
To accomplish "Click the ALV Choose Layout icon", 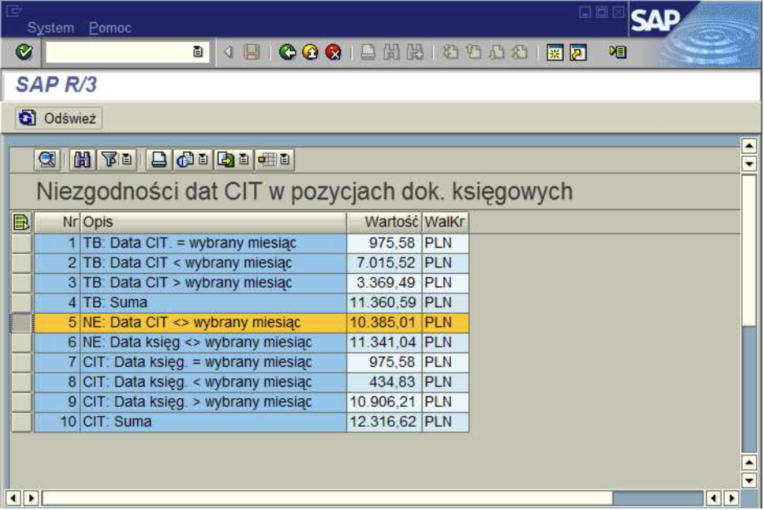I will (x=267, y=160).
